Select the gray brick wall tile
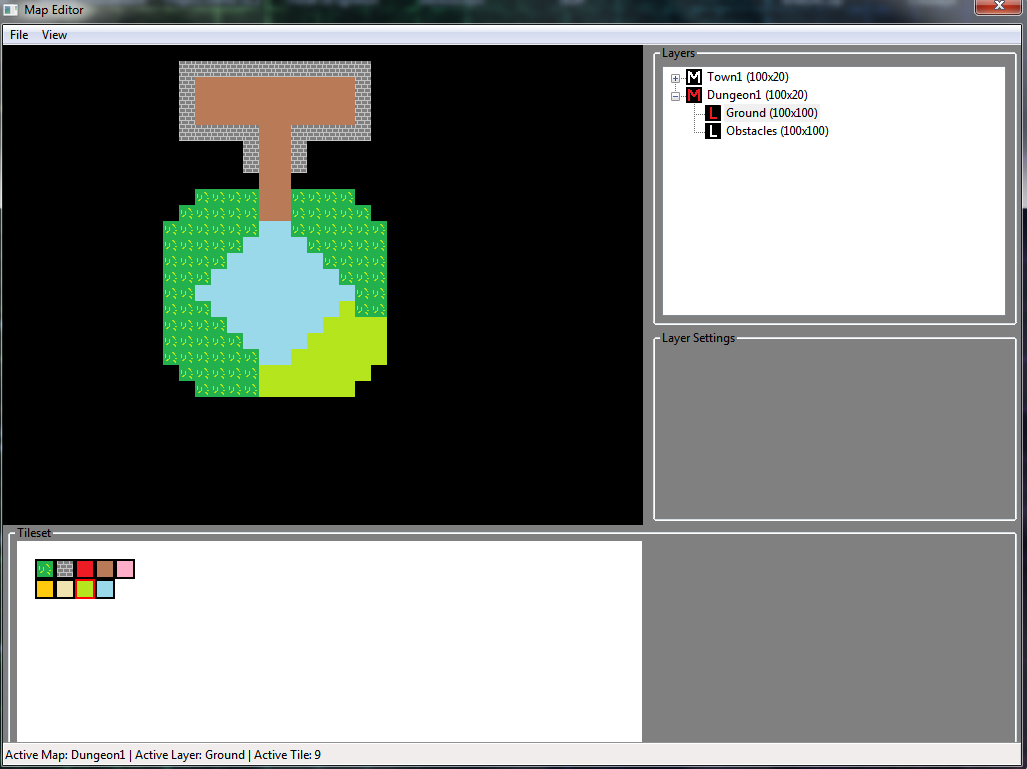The width and height of the screenshot is (1027, 769). 65,569
